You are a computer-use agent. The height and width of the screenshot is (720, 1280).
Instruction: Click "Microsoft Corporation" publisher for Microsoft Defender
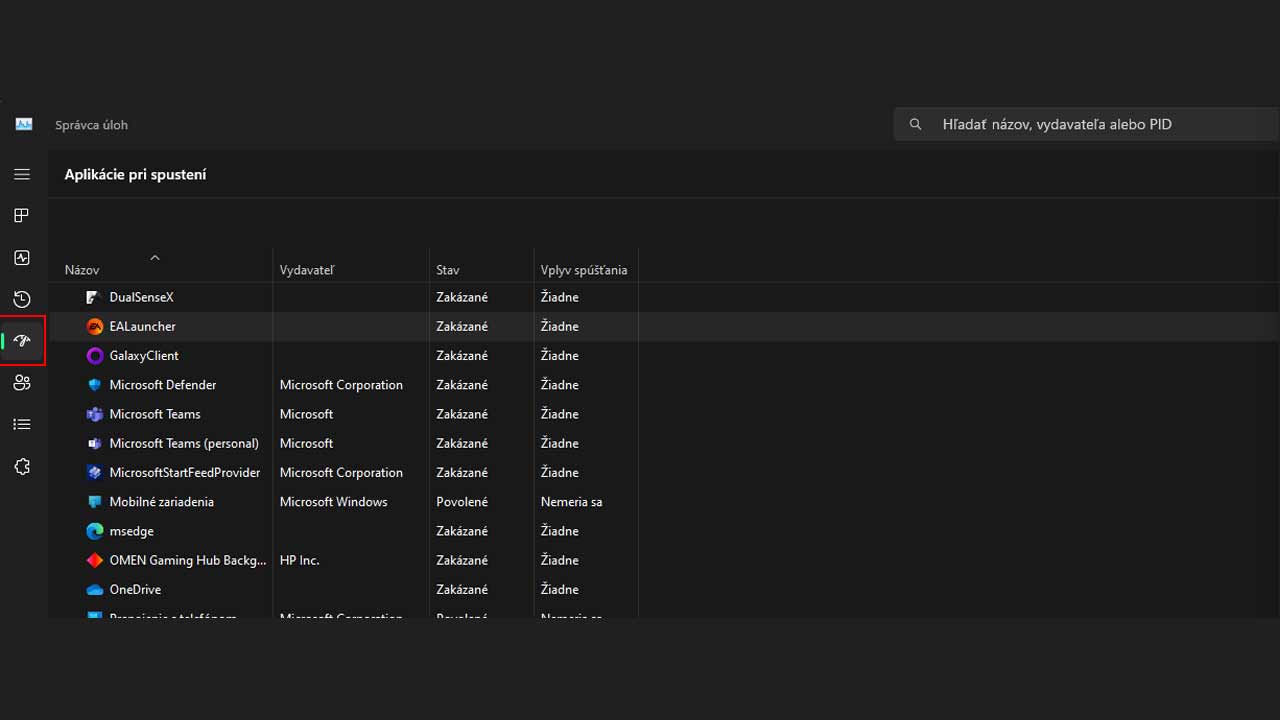coord(341,385)
